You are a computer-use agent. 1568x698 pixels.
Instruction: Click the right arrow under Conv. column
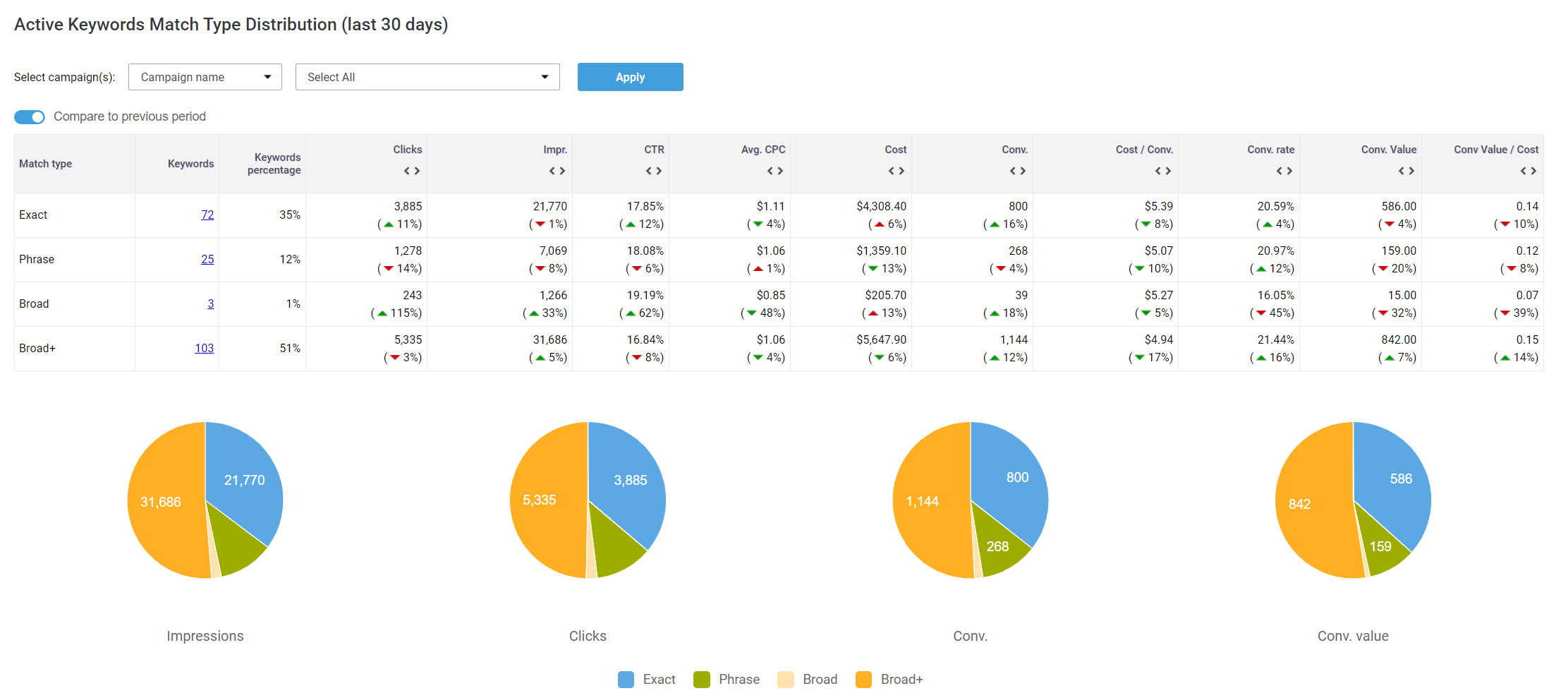point(1023,171)
